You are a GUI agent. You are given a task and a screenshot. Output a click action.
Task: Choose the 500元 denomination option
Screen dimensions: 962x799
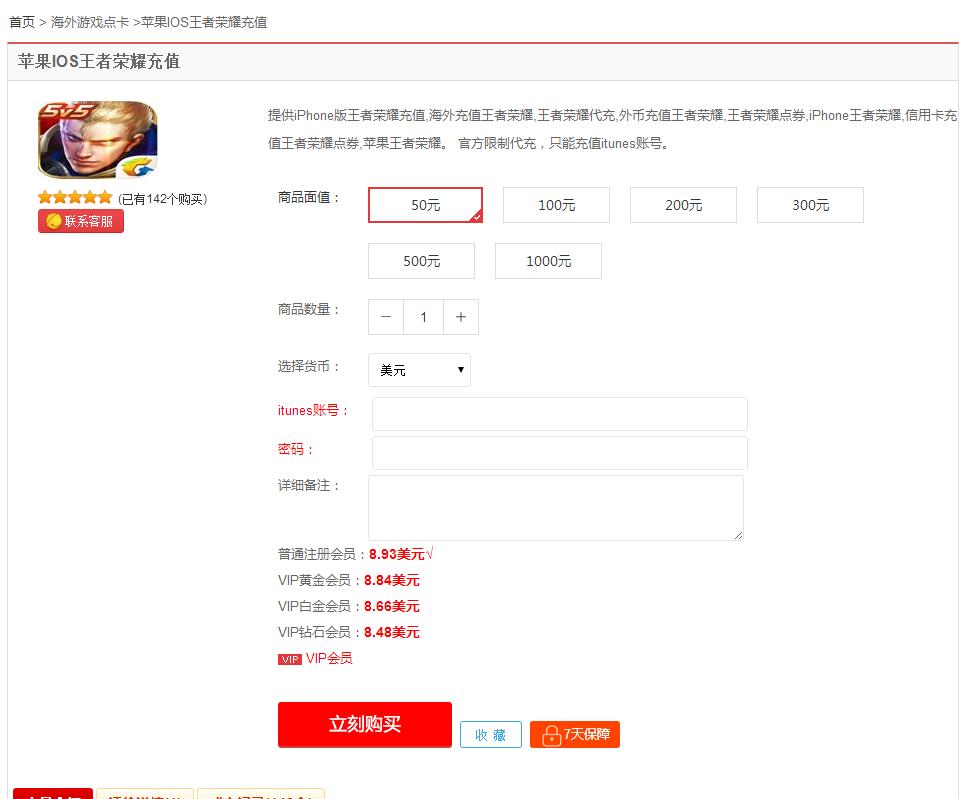click(x=421, y=261)
